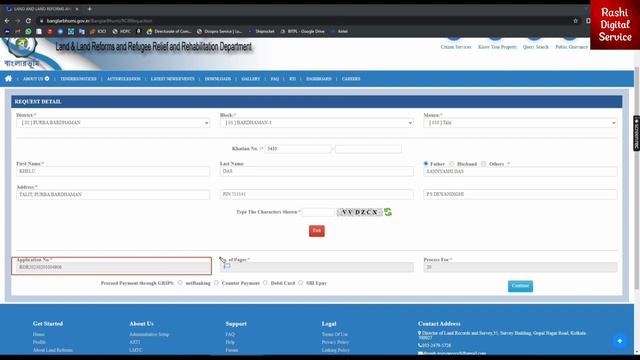Open the Help footer link

(x=230, y=342)
